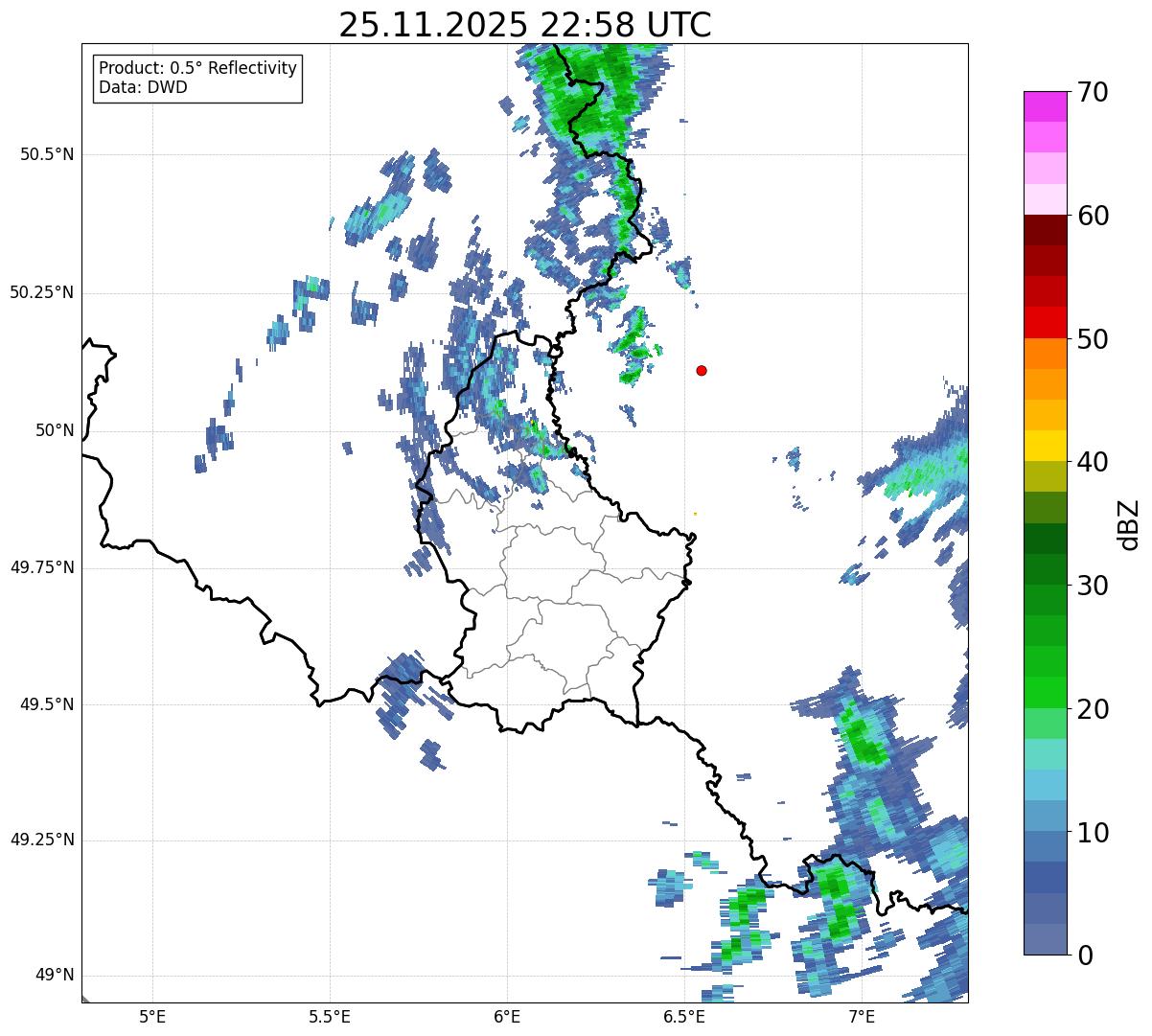Screen dimensions: 1152x1036
Task: Click the 6°E longitude label
Action: pyautogui.click(x=507, y=1016)
